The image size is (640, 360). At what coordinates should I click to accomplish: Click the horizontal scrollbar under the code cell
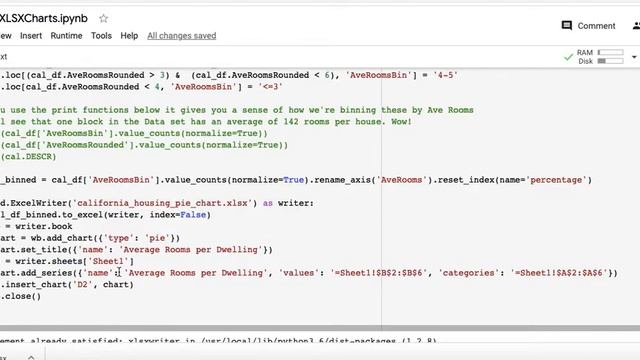[x=320, y=328]
